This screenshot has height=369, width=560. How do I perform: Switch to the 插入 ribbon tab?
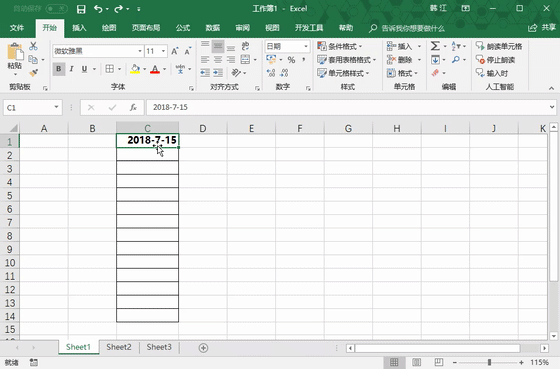79,28
